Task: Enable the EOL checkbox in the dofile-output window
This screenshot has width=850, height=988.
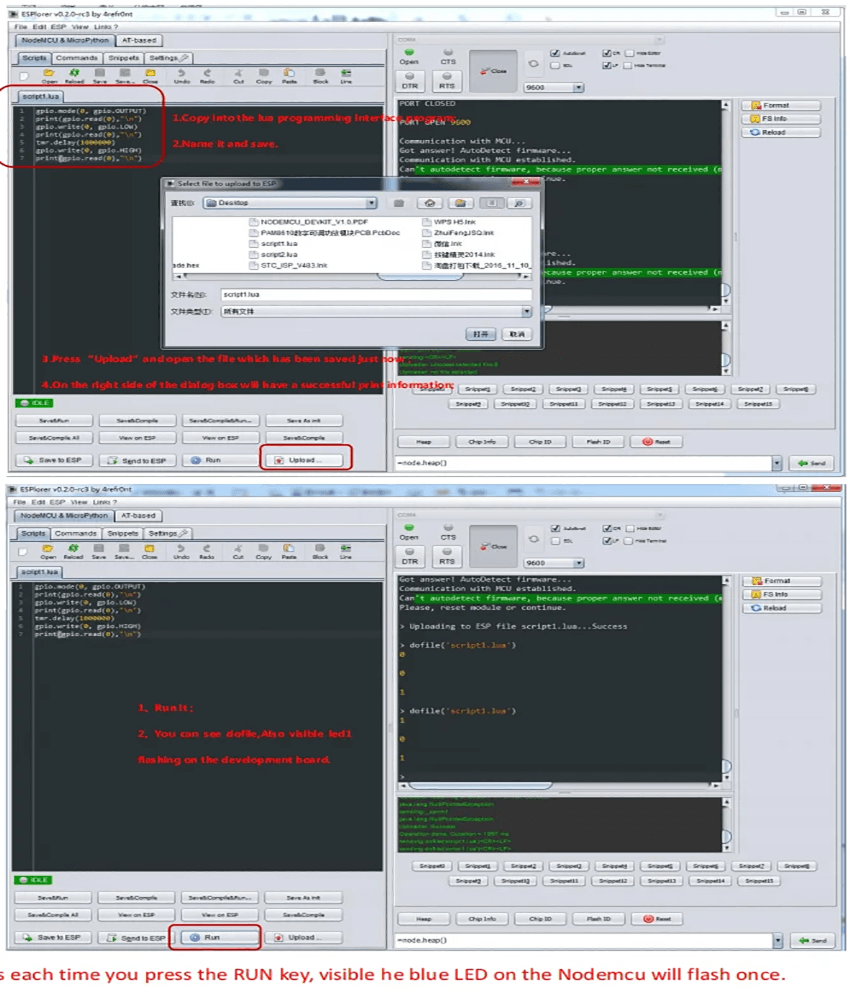Action: coord(555,541)
